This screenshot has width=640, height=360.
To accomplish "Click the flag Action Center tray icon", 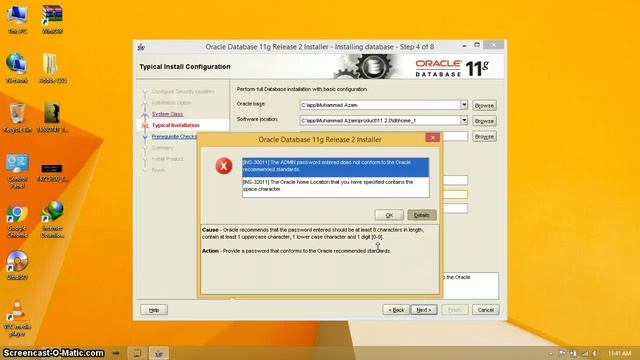I will 562,353.
